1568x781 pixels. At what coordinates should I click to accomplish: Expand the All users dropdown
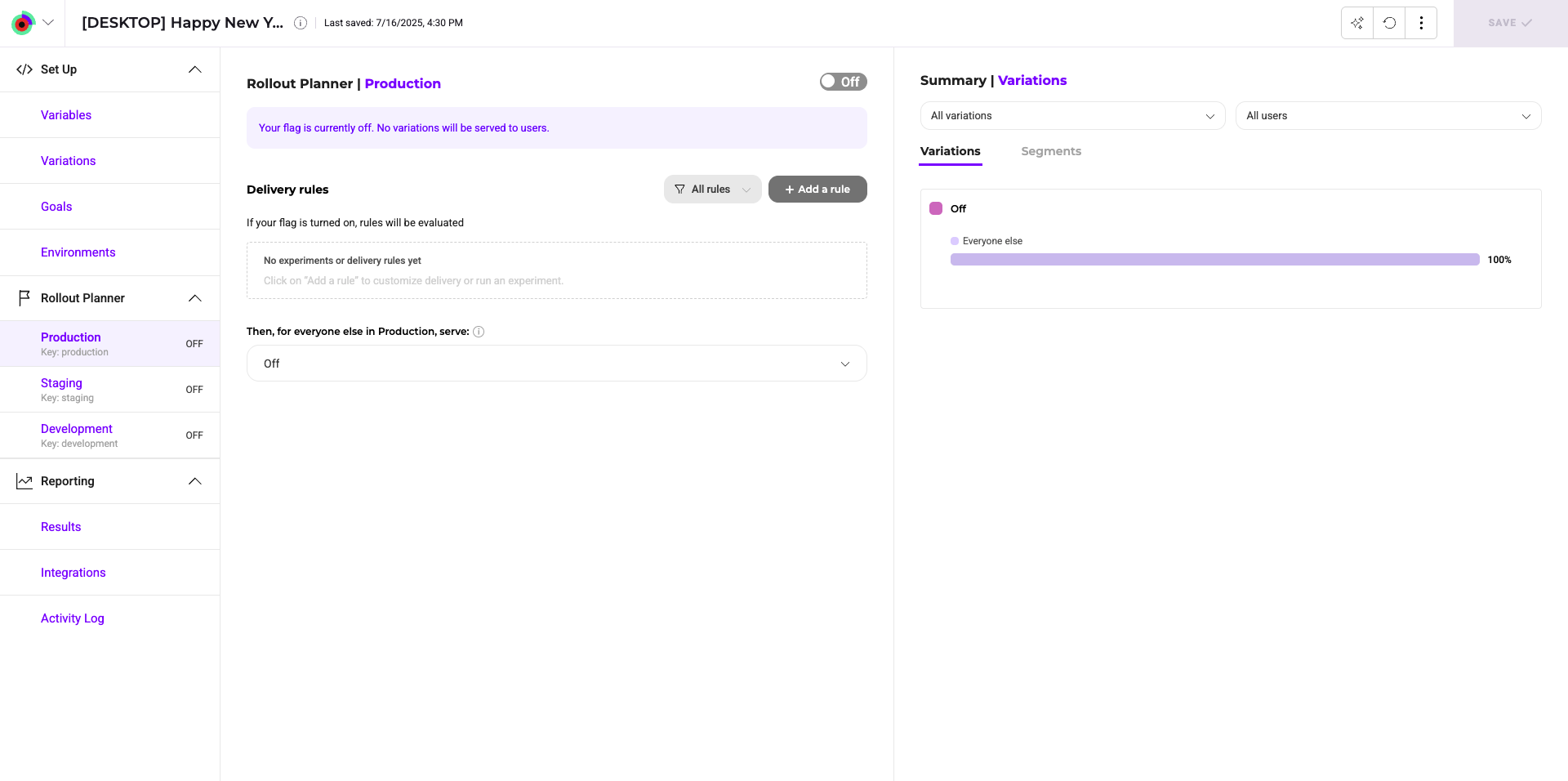point(1388,116)
